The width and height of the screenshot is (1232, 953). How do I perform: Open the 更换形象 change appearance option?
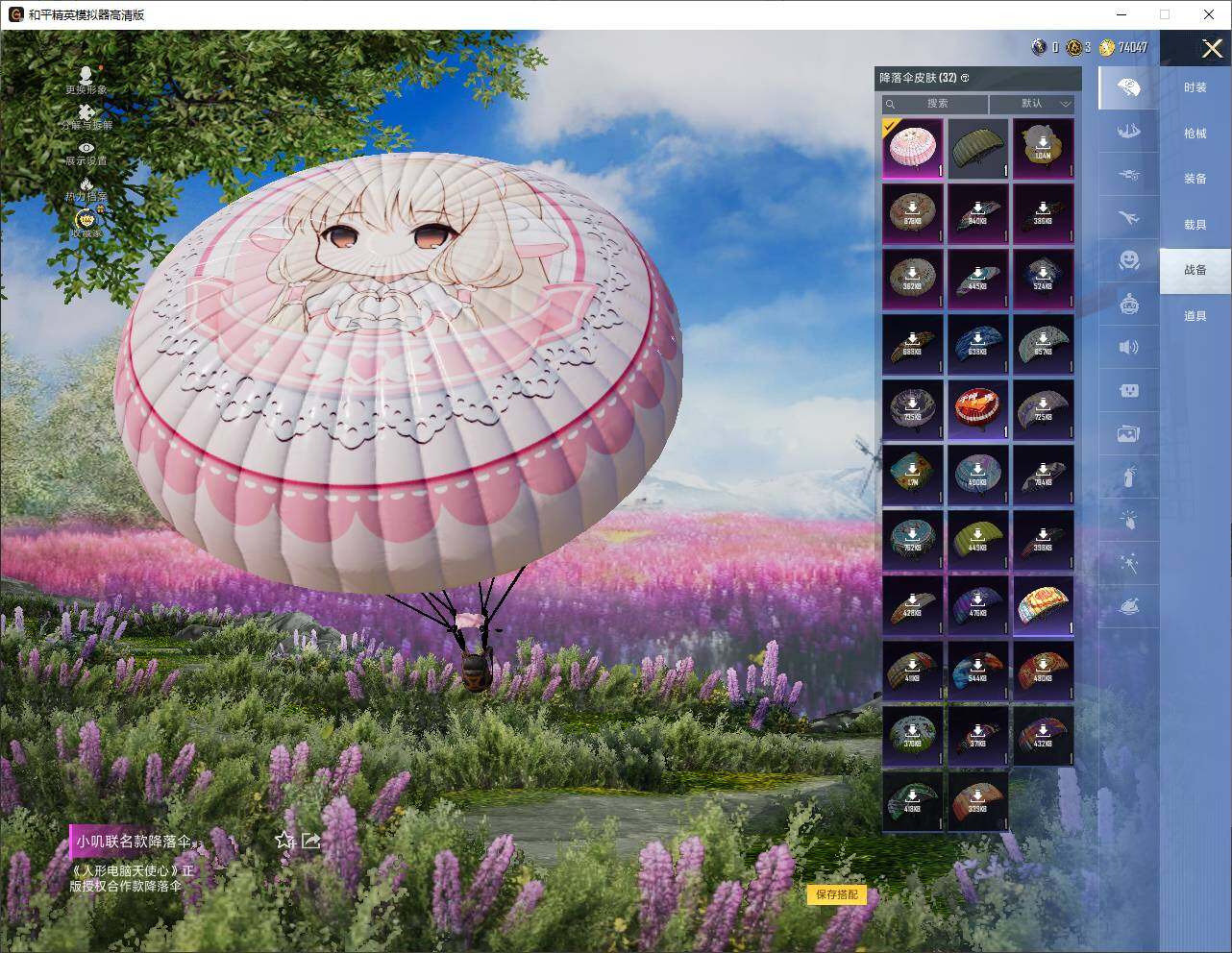pyautogui.click(x=86, y=80)
